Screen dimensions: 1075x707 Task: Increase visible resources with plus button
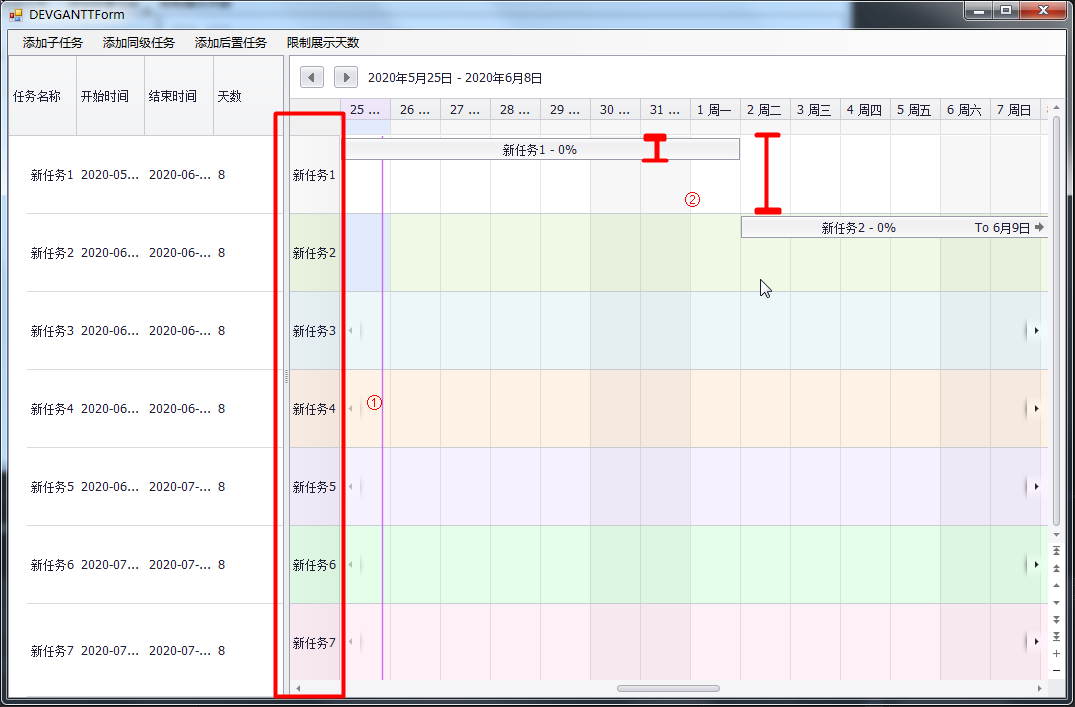[1056, 654]
